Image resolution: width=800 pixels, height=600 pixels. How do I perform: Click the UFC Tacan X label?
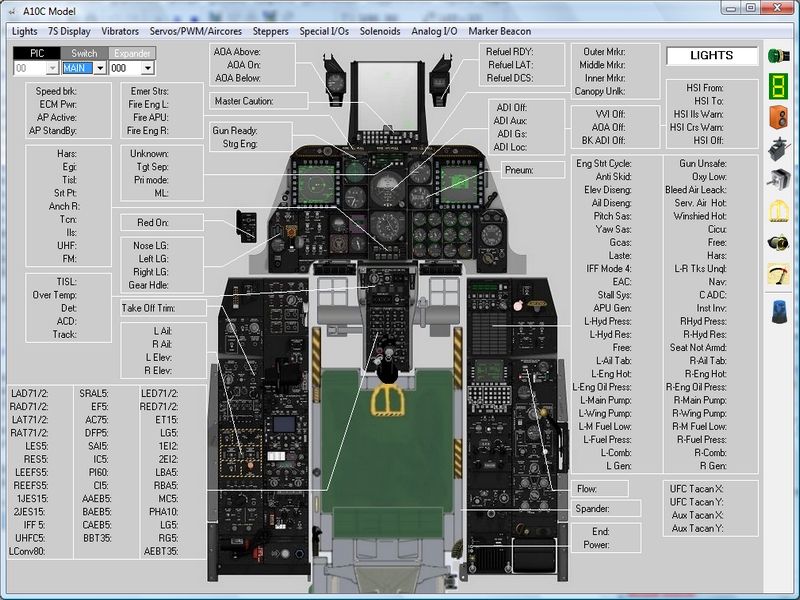point(696,489)
